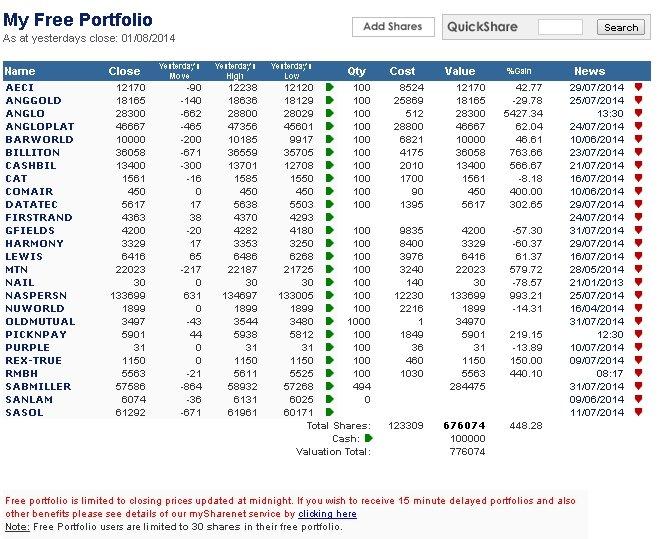Open the 13:30 news entry for ANGLO

click(x=597, y=114)
